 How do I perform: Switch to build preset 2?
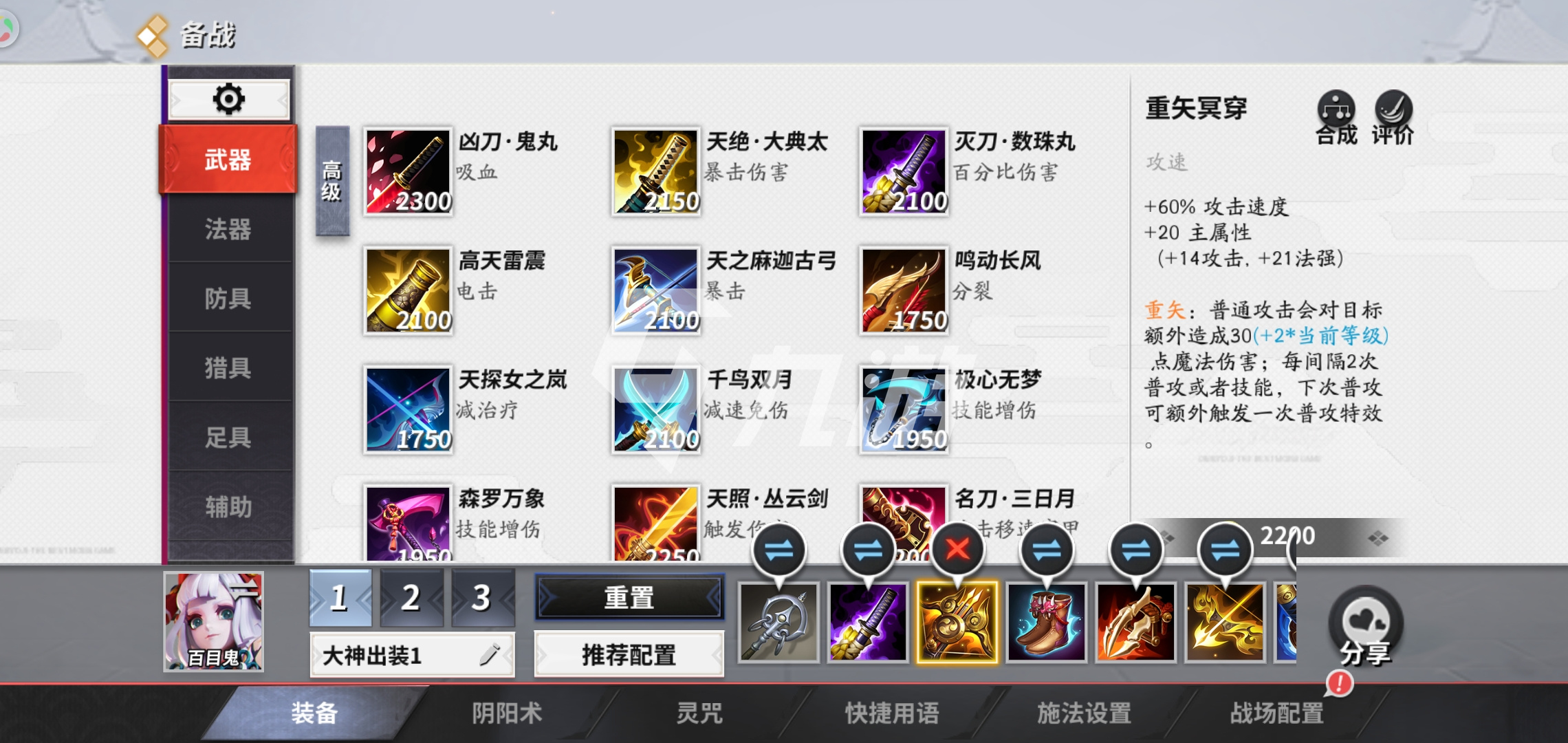pos(411,597)
